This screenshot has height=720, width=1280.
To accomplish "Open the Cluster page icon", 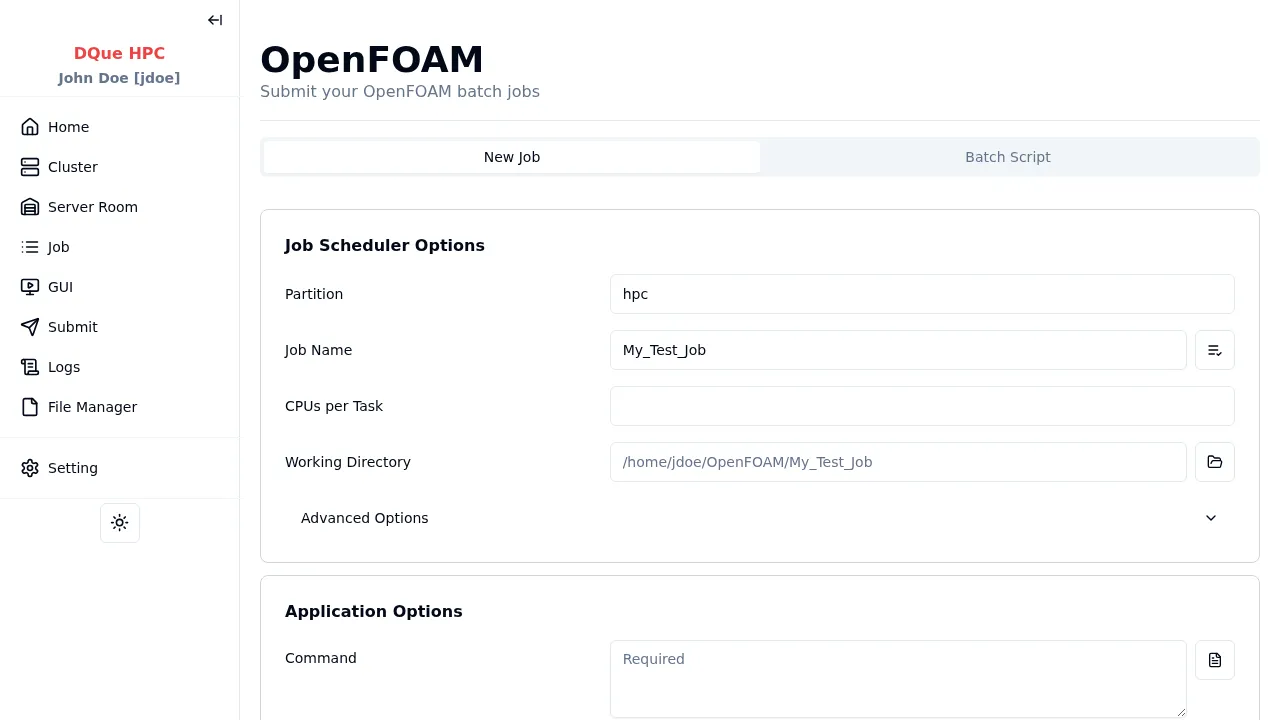I will (x=30, y=167).
